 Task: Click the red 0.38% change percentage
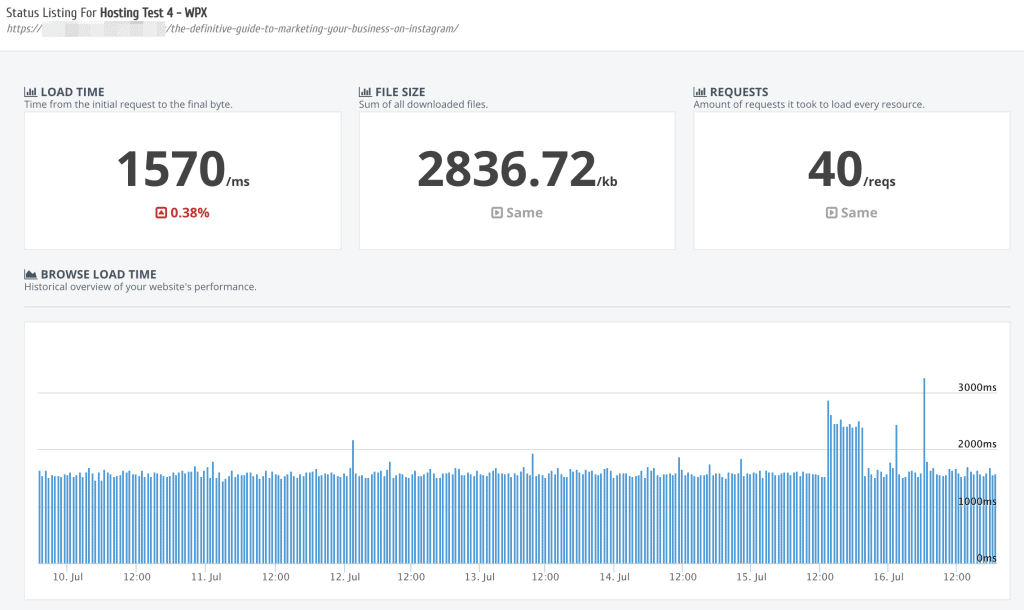tap(189, 213)
